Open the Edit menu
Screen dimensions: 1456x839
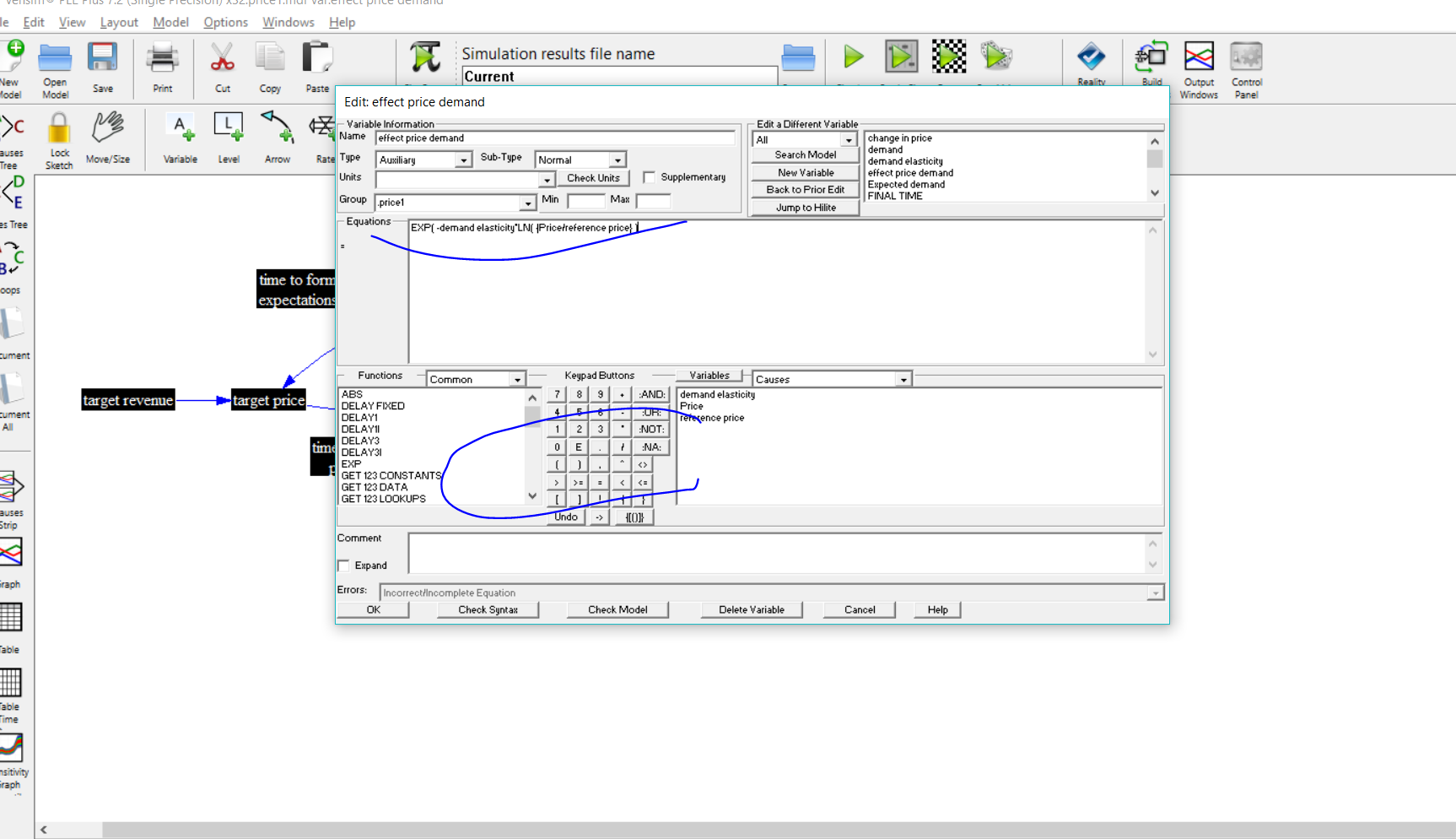(x=34, y=22)
